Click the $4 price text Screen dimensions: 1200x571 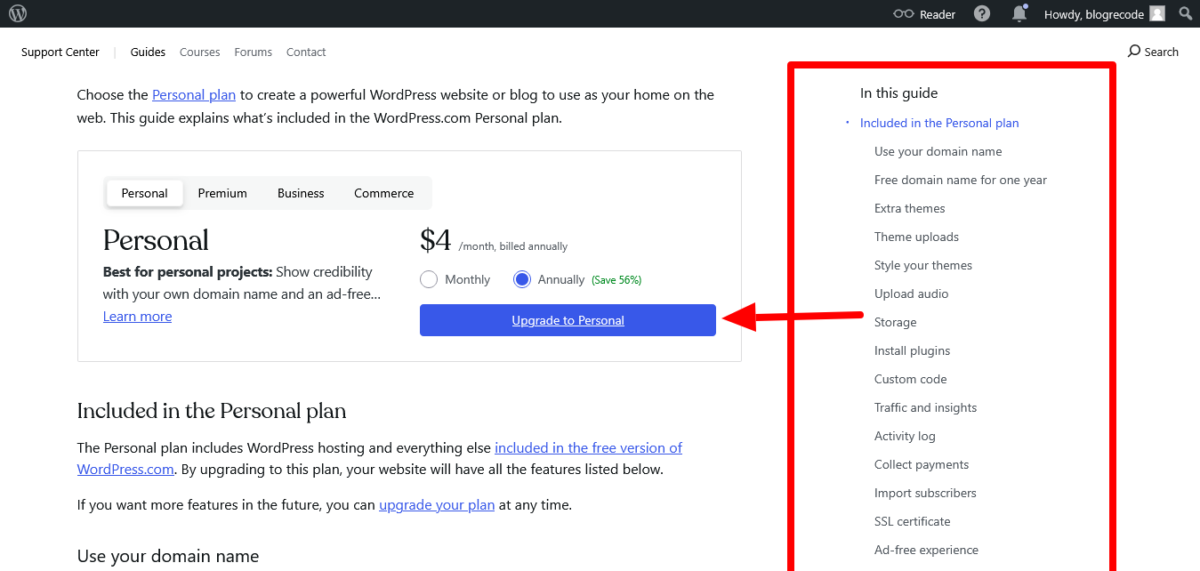coord(436,240)
